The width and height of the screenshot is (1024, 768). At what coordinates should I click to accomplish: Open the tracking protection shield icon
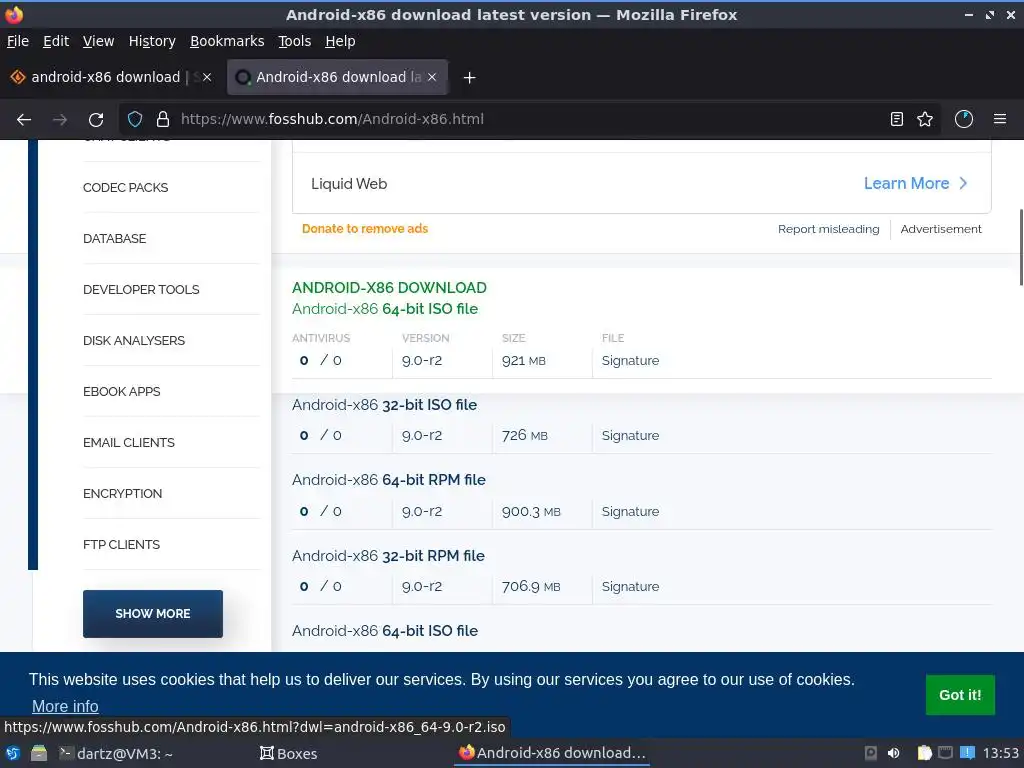click(135, 120)
